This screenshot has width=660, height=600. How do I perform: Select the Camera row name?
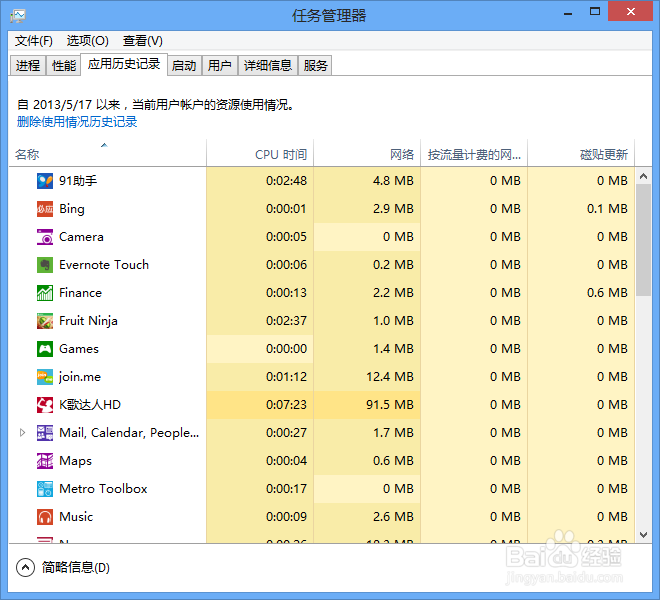click(81, 237)
